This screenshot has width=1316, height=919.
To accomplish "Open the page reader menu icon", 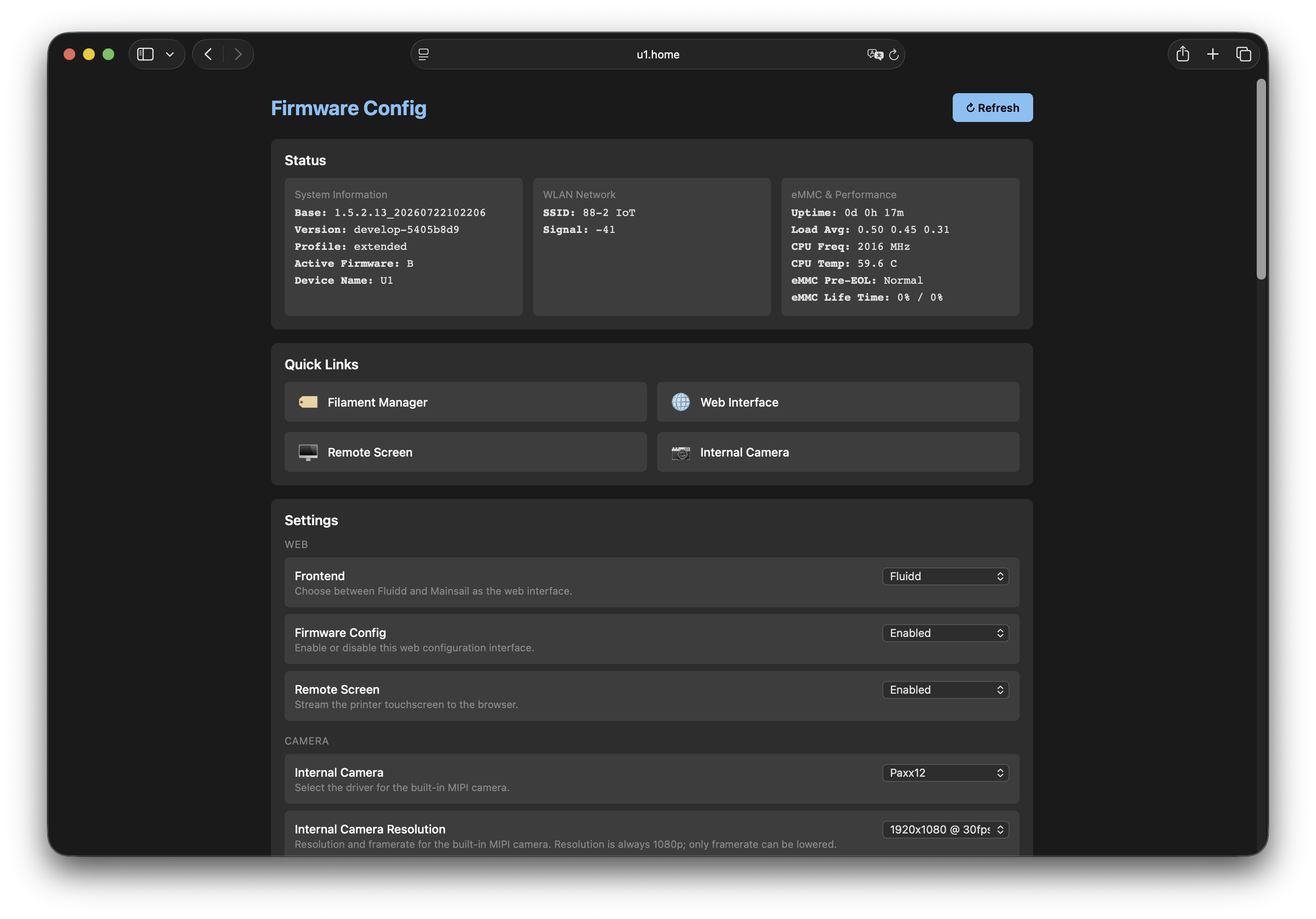I will click(423, 55).
